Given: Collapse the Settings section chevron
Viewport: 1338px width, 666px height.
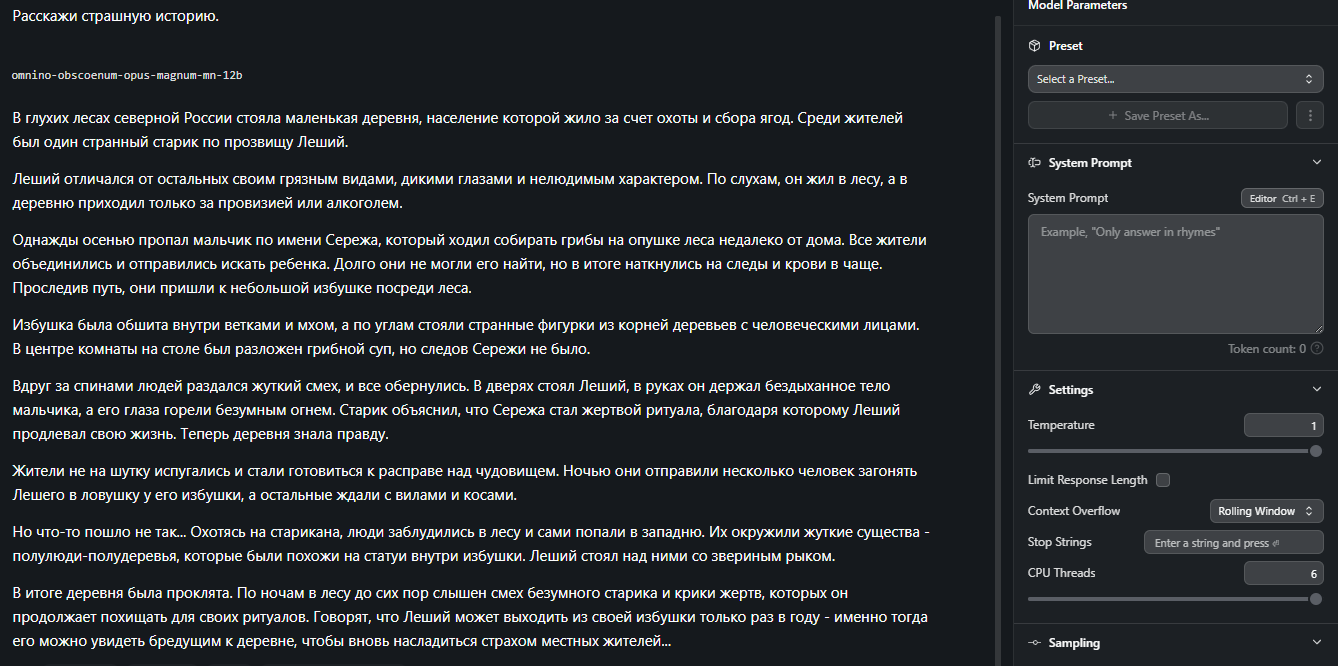Looking at the screenshot, I should tap(1316, 390).
